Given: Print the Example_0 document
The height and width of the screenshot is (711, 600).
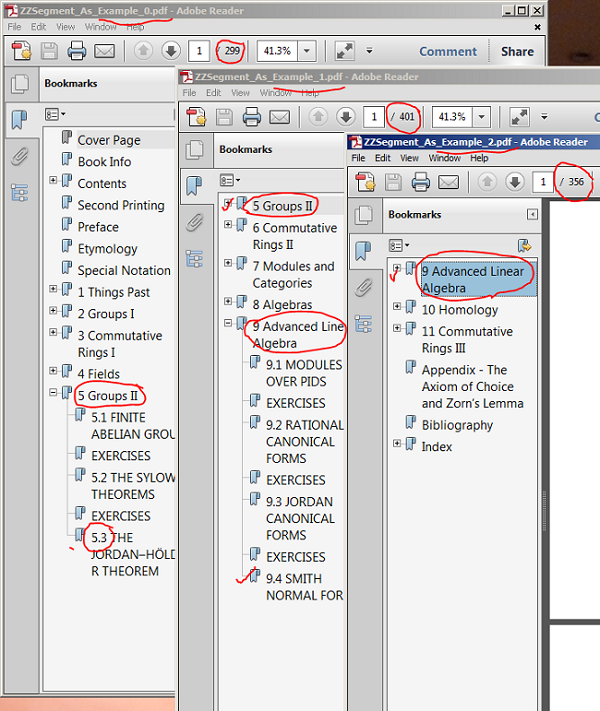Looking at the screenshot, I should point(77,51).
